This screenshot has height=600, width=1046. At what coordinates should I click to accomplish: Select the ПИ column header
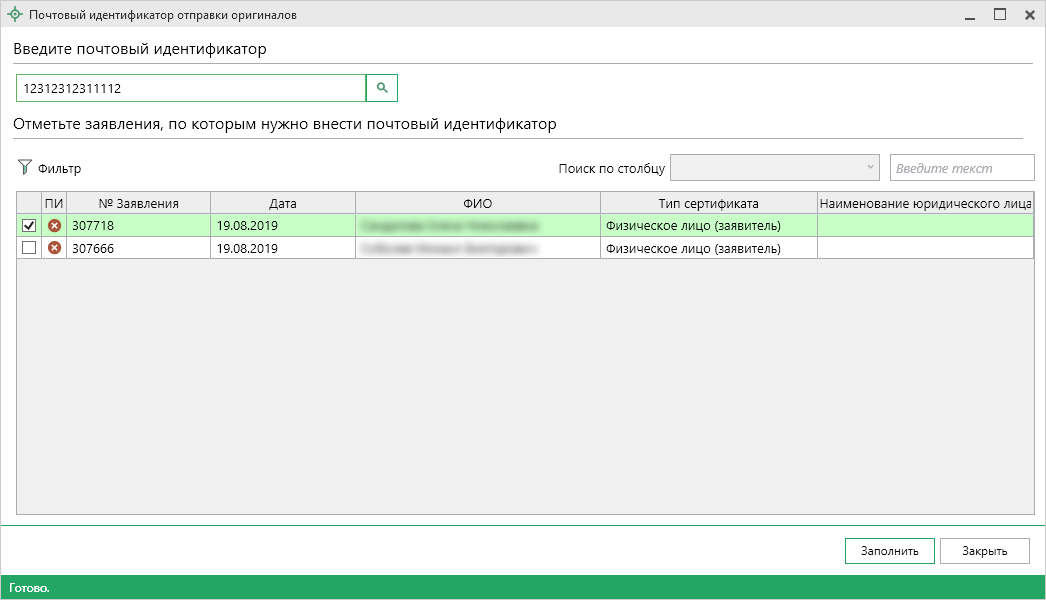pyautogui.click(x=54, y=203)
